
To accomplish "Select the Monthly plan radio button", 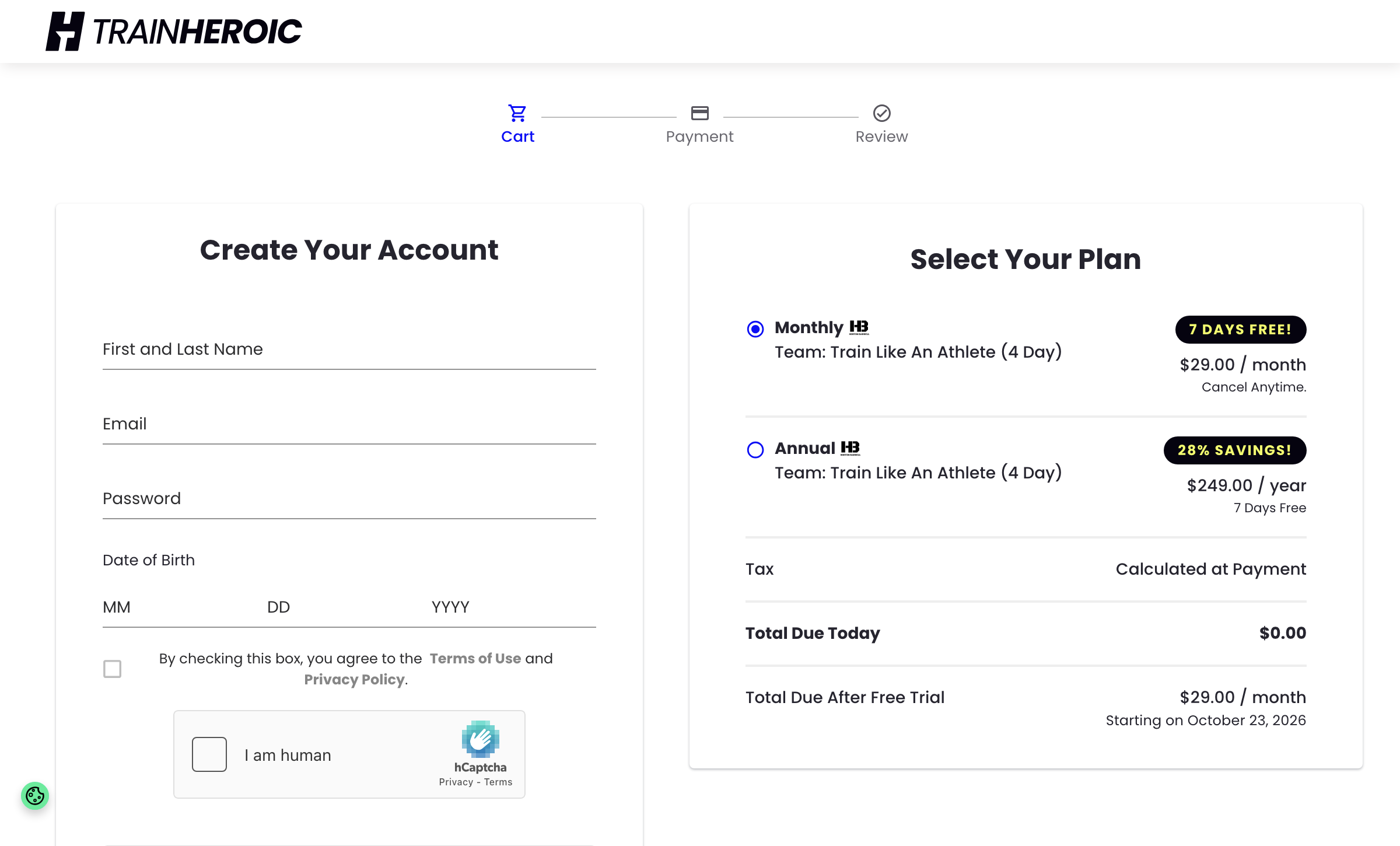I will [755, 329].
